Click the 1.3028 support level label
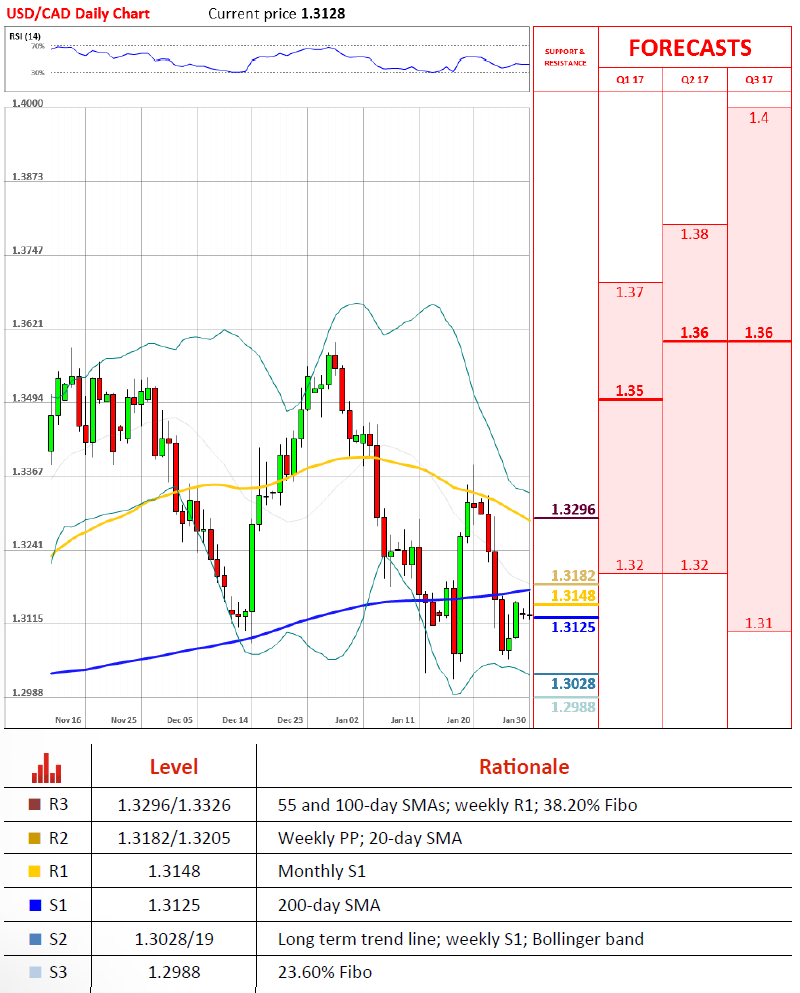The image size is (800, 993). [573, 683]
